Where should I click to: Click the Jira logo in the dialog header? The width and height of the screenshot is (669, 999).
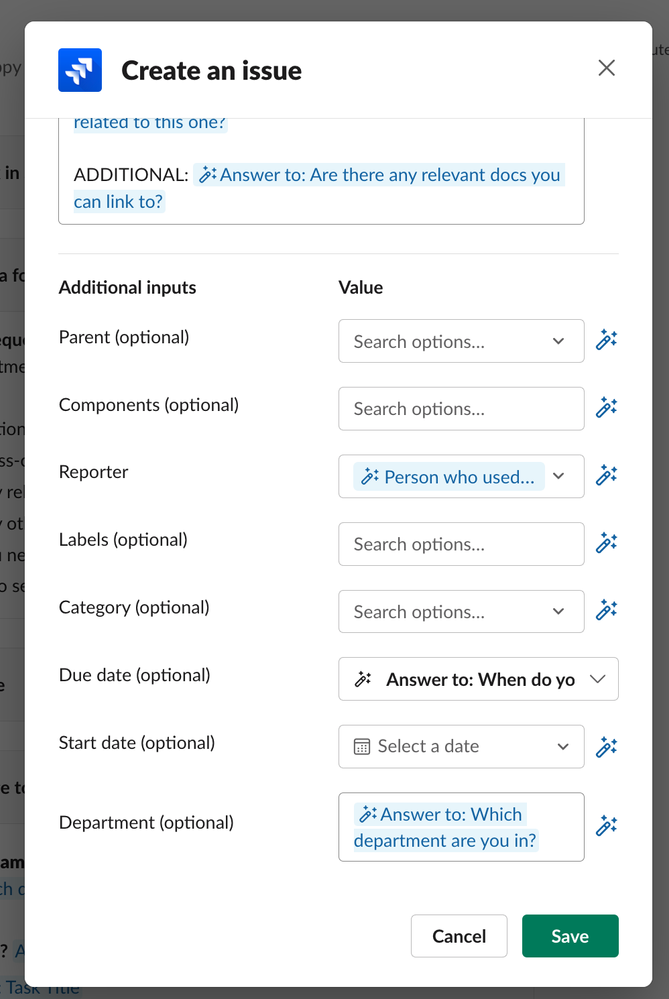[x=80, y=70]
